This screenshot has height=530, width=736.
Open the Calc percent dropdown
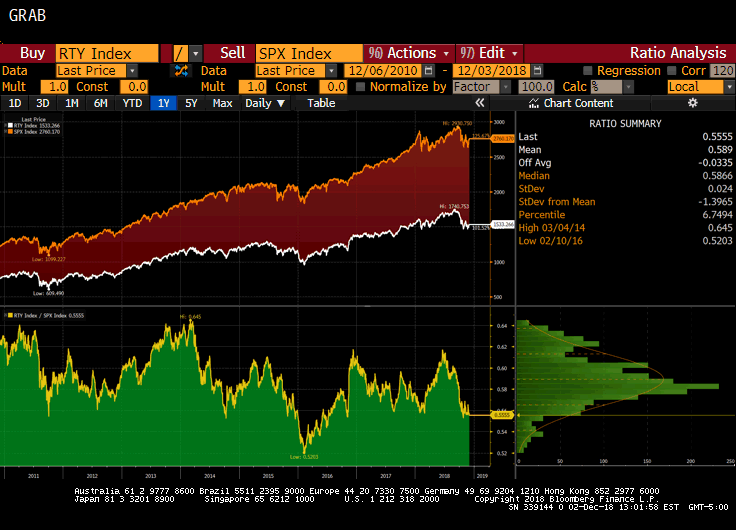tap(629, 87)
